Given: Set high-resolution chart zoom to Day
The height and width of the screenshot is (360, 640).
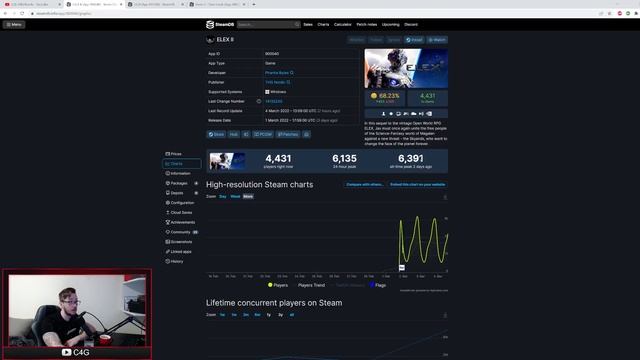Looking at the screenshot, I should [222, 196].
